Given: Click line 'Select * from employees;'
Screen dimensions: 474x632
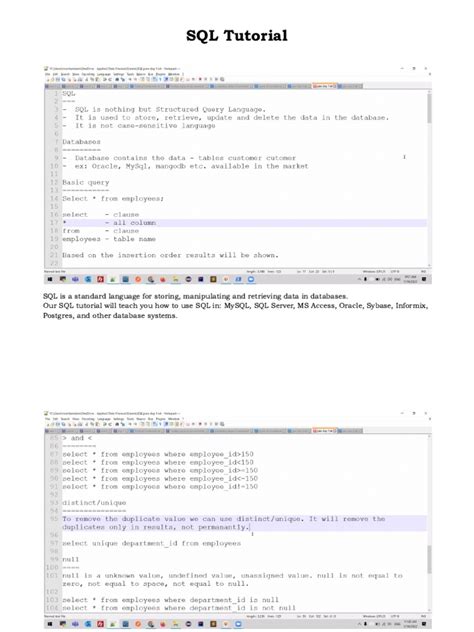Looking at the screenshot, I should 113,198.
